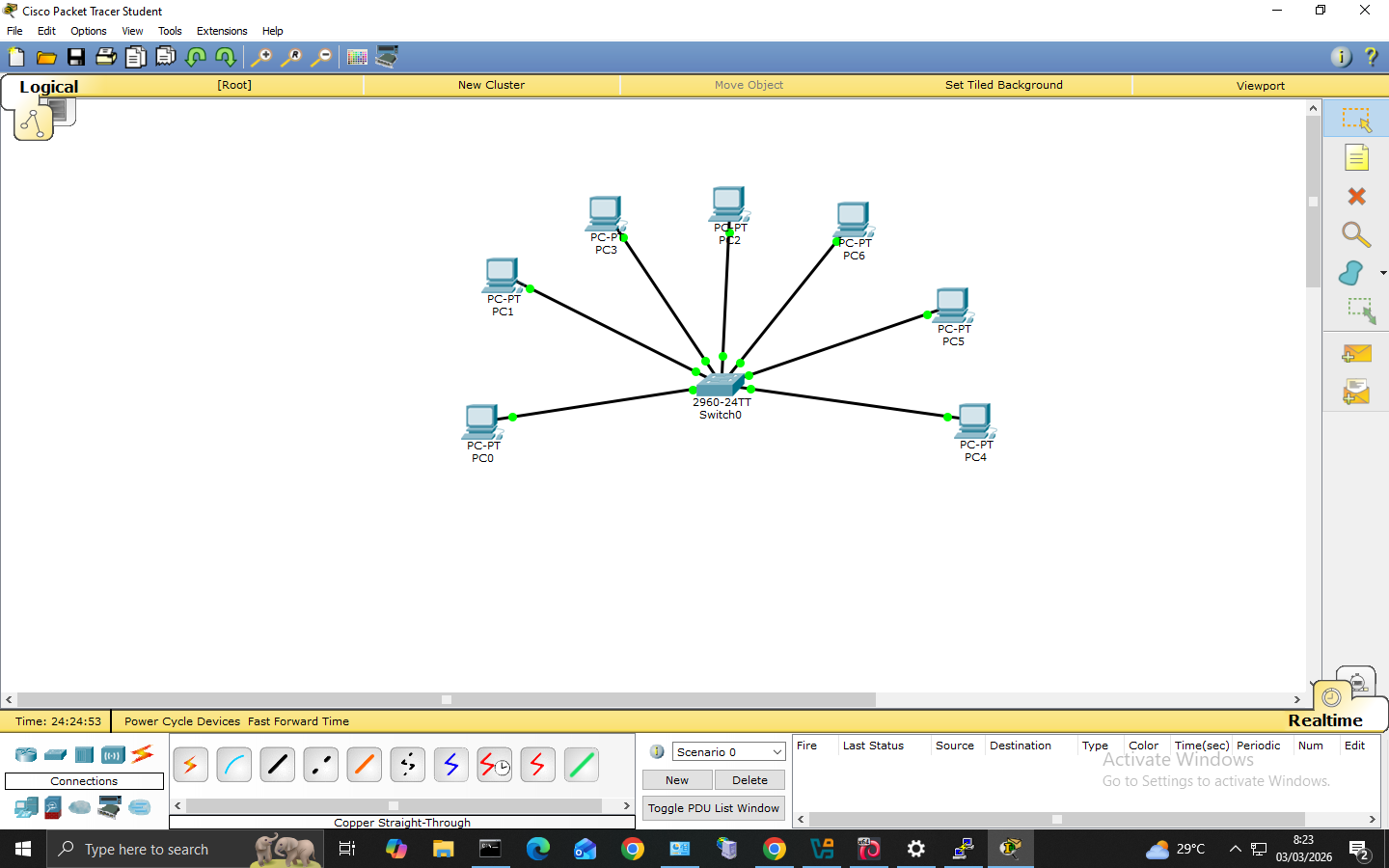
Task: Create a new scenario with New button
Action: pyautogui.click(x=676, y=779)
